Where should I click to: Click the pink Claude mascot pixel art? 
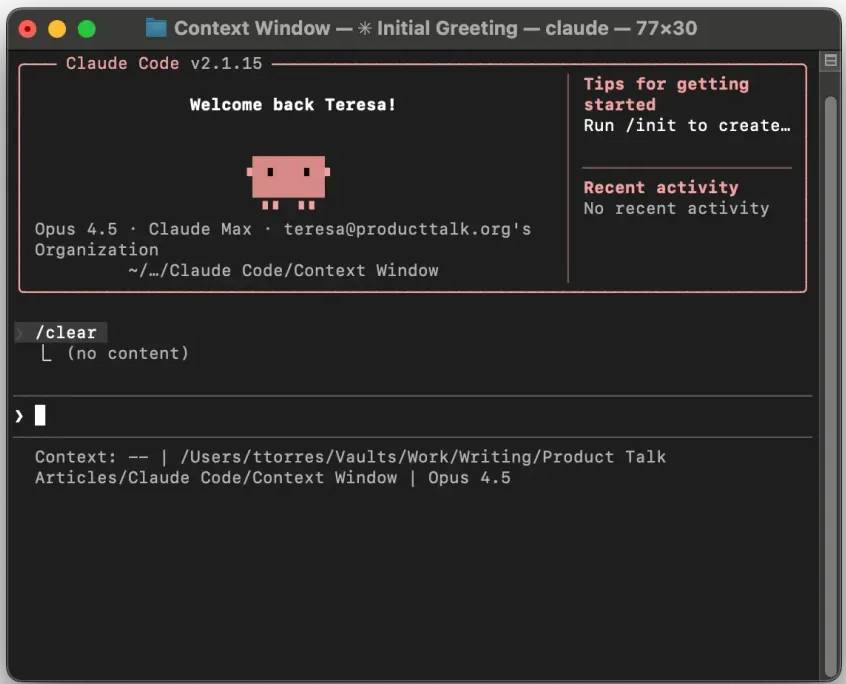[x=288, y=182]
